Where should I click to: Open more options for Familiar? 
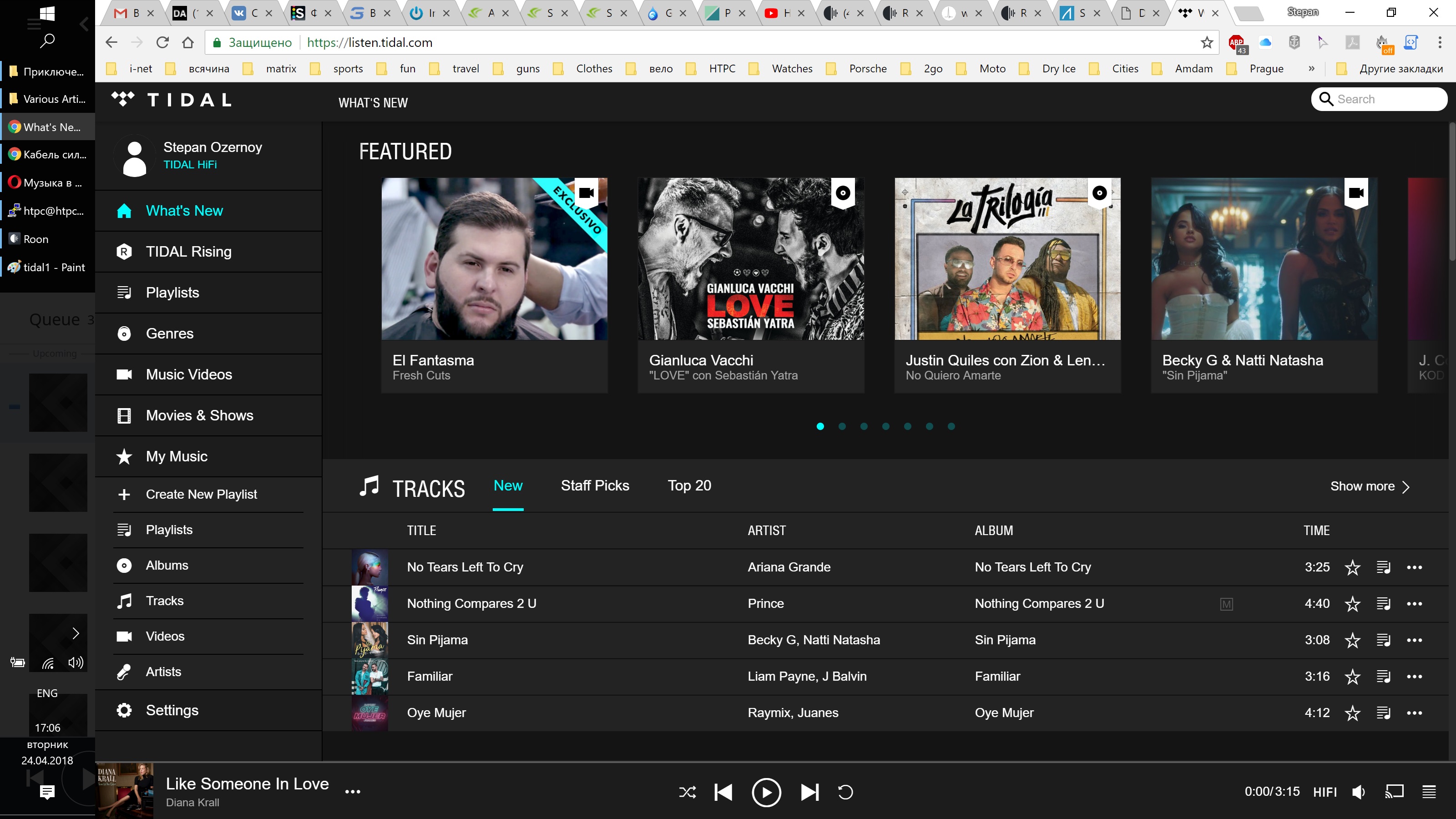[x=1414, y=677]
